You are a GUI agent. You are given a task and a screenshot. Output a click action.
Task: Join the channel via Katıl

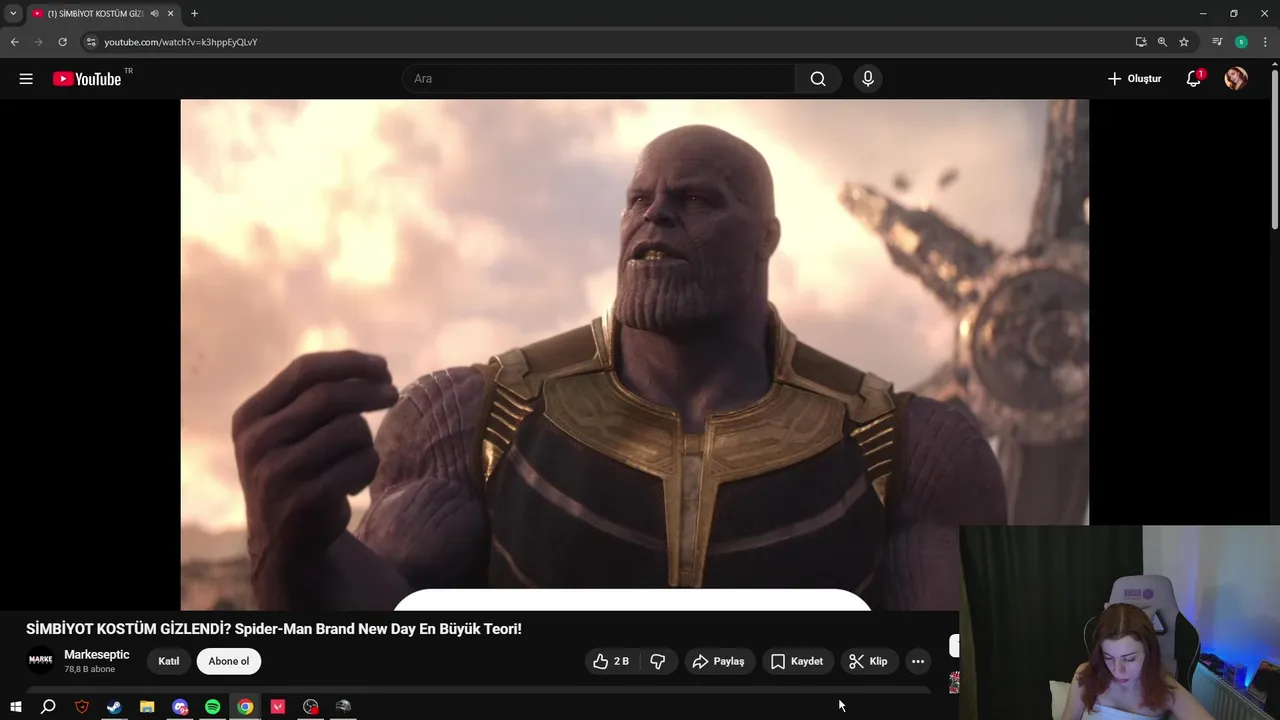coord(168,661)
